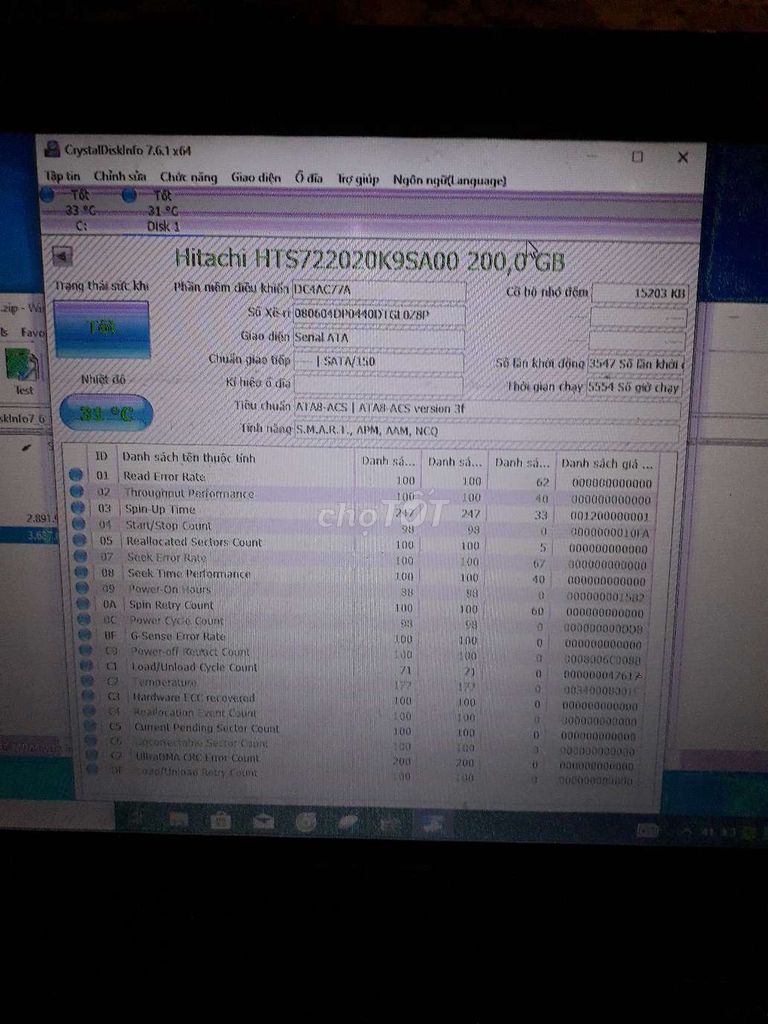Select the Power-On Hours row
This screenshot has width=768, height=1024.
pos(364,591)
